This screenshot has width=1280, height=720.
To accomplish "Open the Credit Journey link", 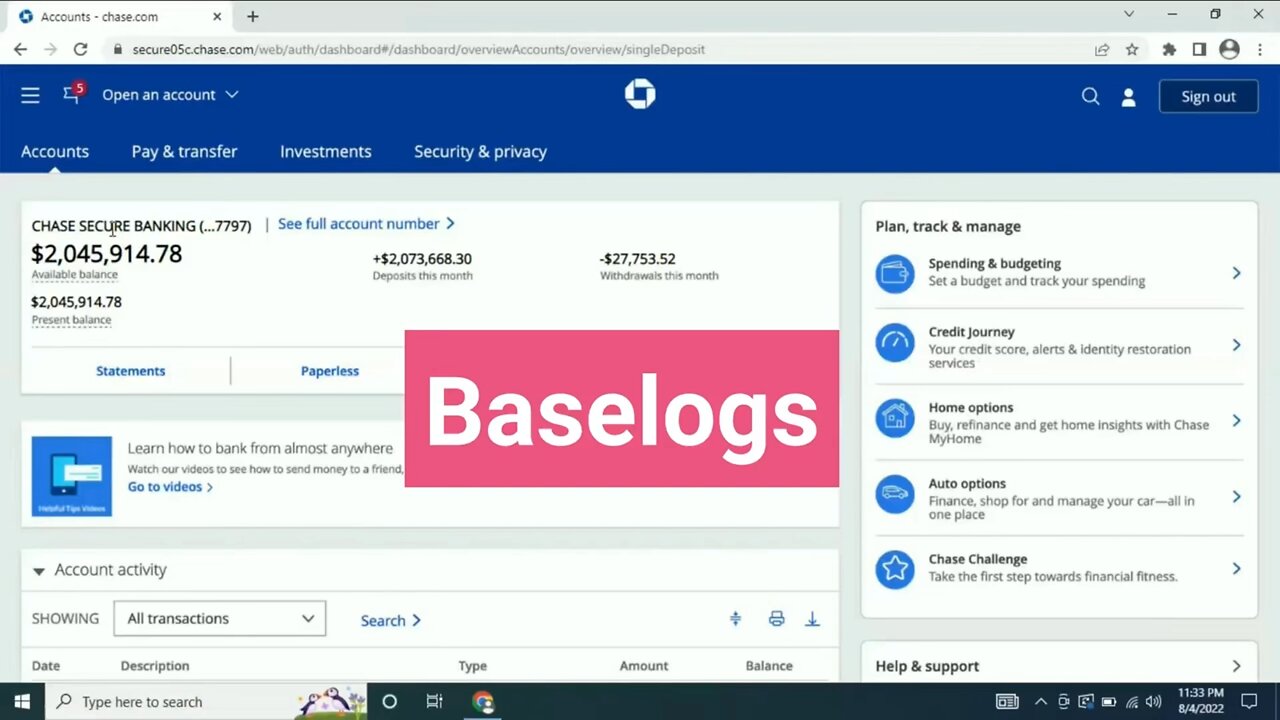I will pyautogui.click(x=971, y=332).
